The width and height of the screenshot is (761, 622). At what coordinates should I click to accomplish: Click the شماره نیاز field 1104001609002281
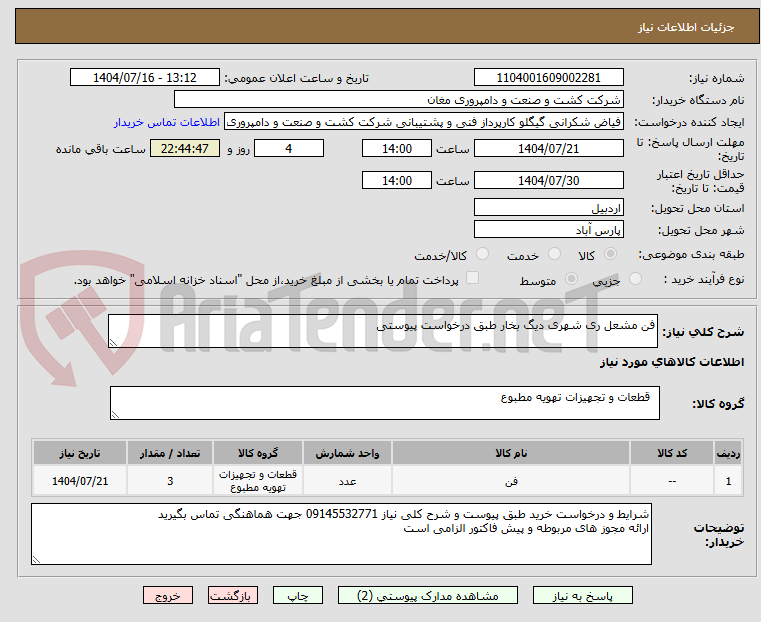tap(548, 78)
